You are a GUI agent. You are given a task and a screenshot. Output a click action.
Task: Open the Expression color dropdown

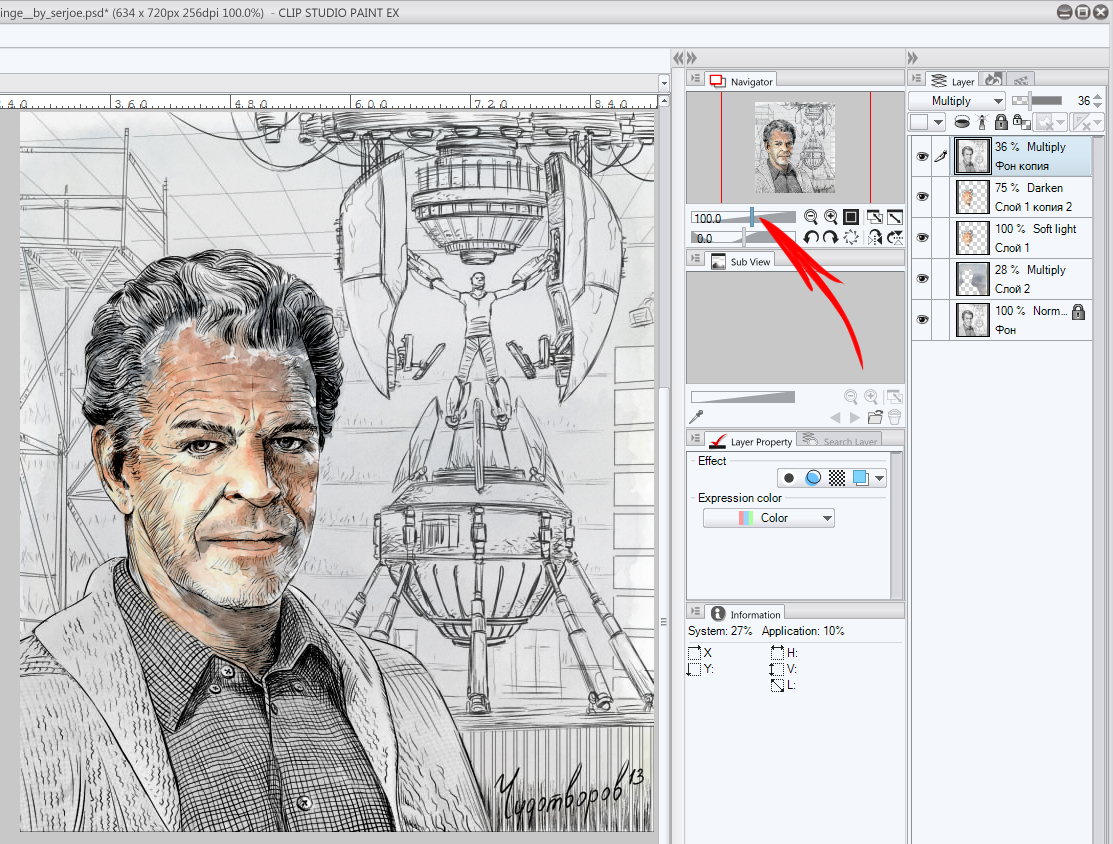tap(769, 518)
